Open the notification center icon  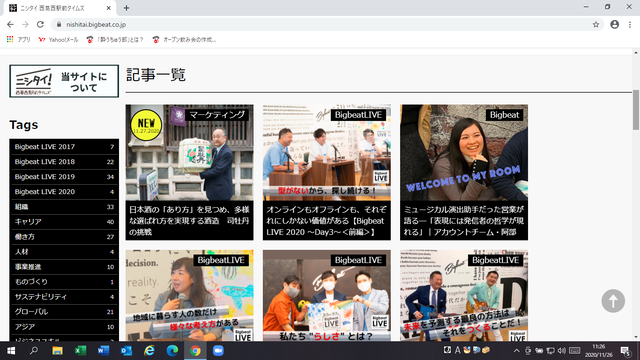click(x=626, y=351)
